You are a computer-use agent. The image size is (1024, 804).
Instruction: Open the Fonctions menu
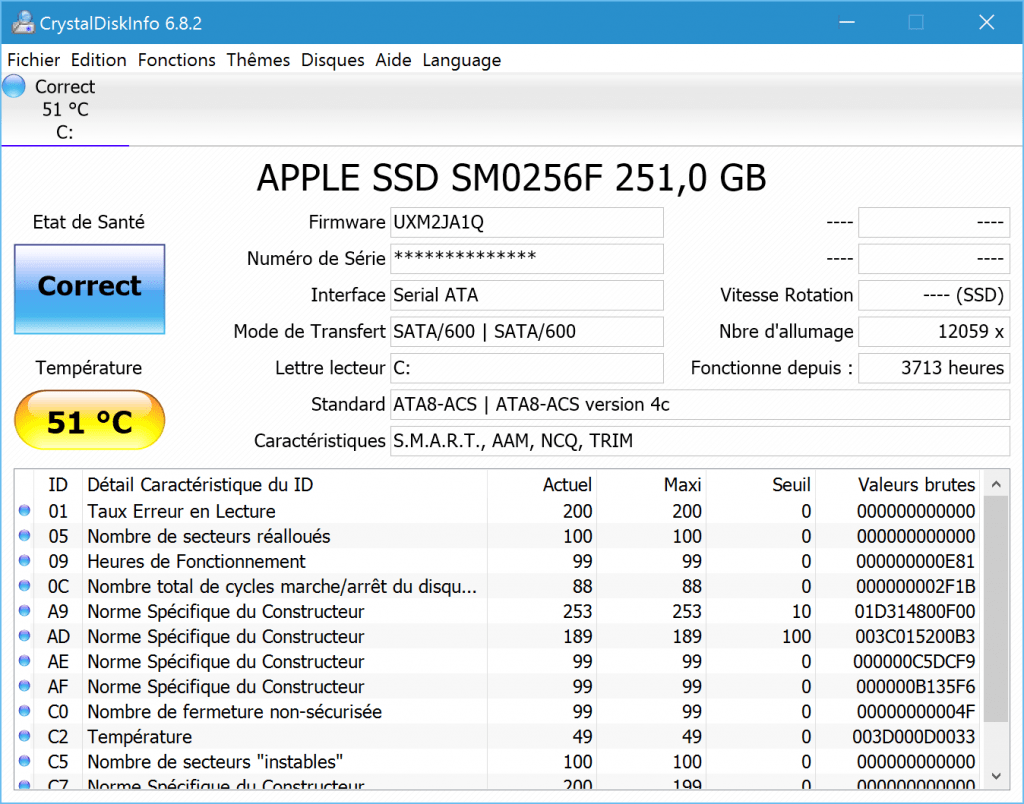(x=176, y=60)
